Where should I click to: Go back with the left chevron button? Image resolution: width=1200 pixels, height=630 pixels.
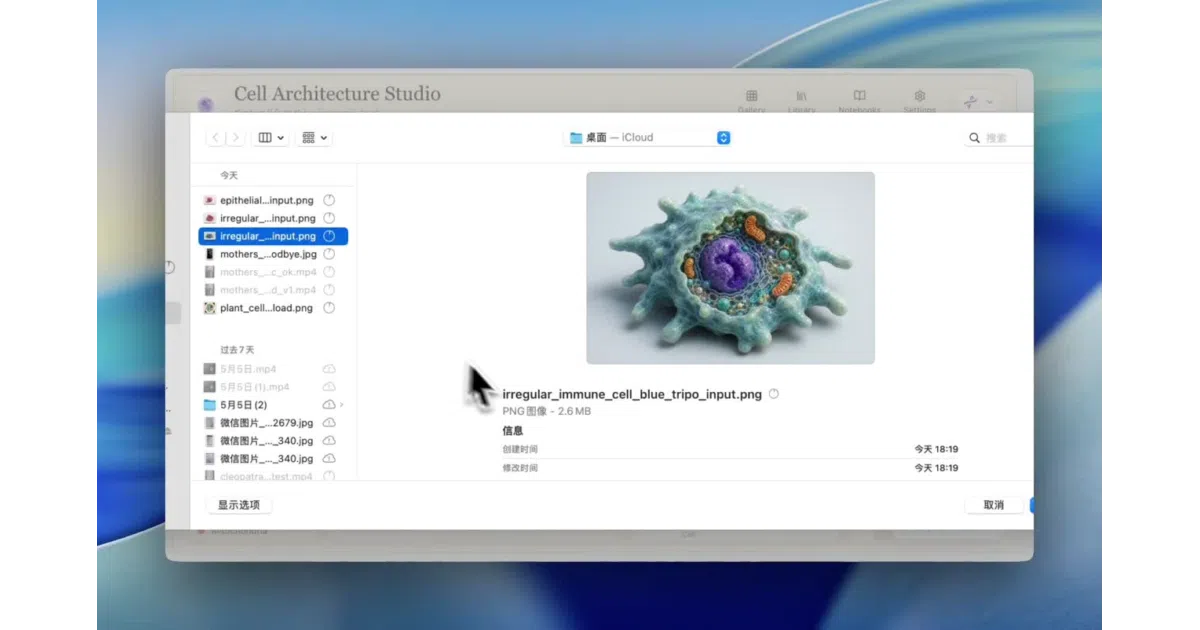(x=215, y=138)
